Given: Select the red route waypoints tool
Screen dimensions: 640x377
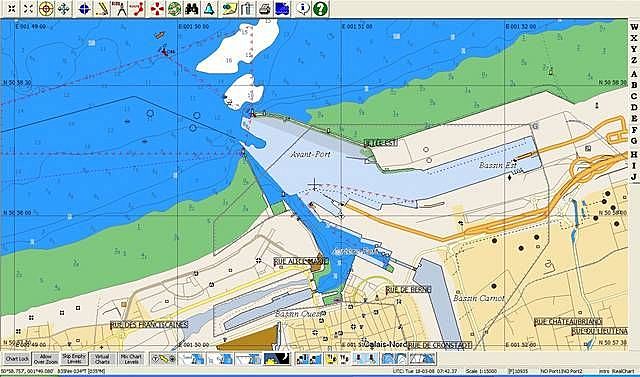Looking at the screenshot, I should pos(138,8).
